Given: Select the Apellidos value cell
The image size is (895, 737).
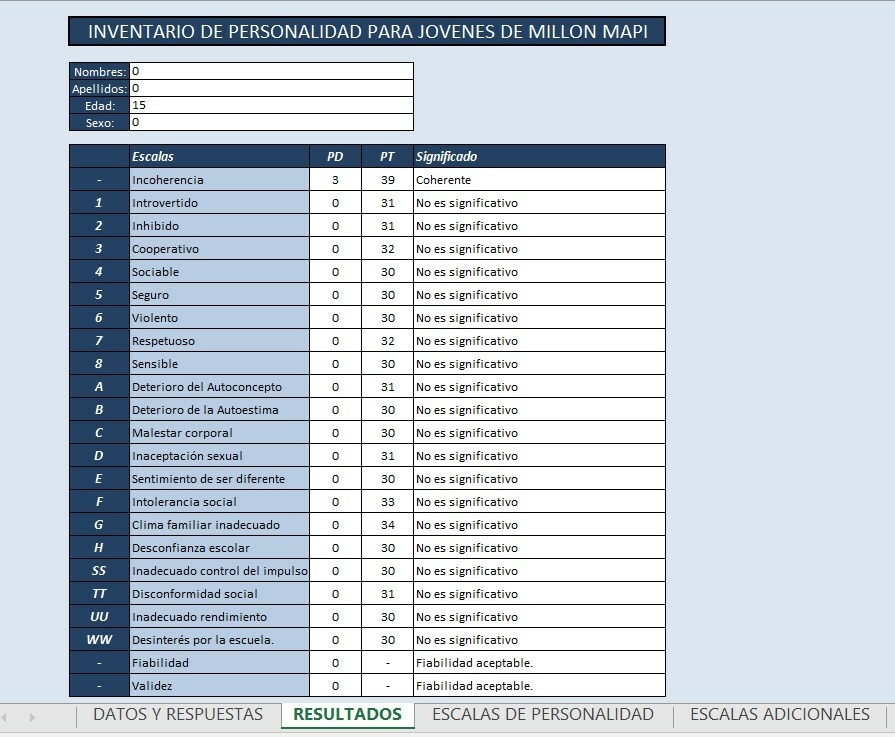Looking at the screenshot, I should coord(271,88).
